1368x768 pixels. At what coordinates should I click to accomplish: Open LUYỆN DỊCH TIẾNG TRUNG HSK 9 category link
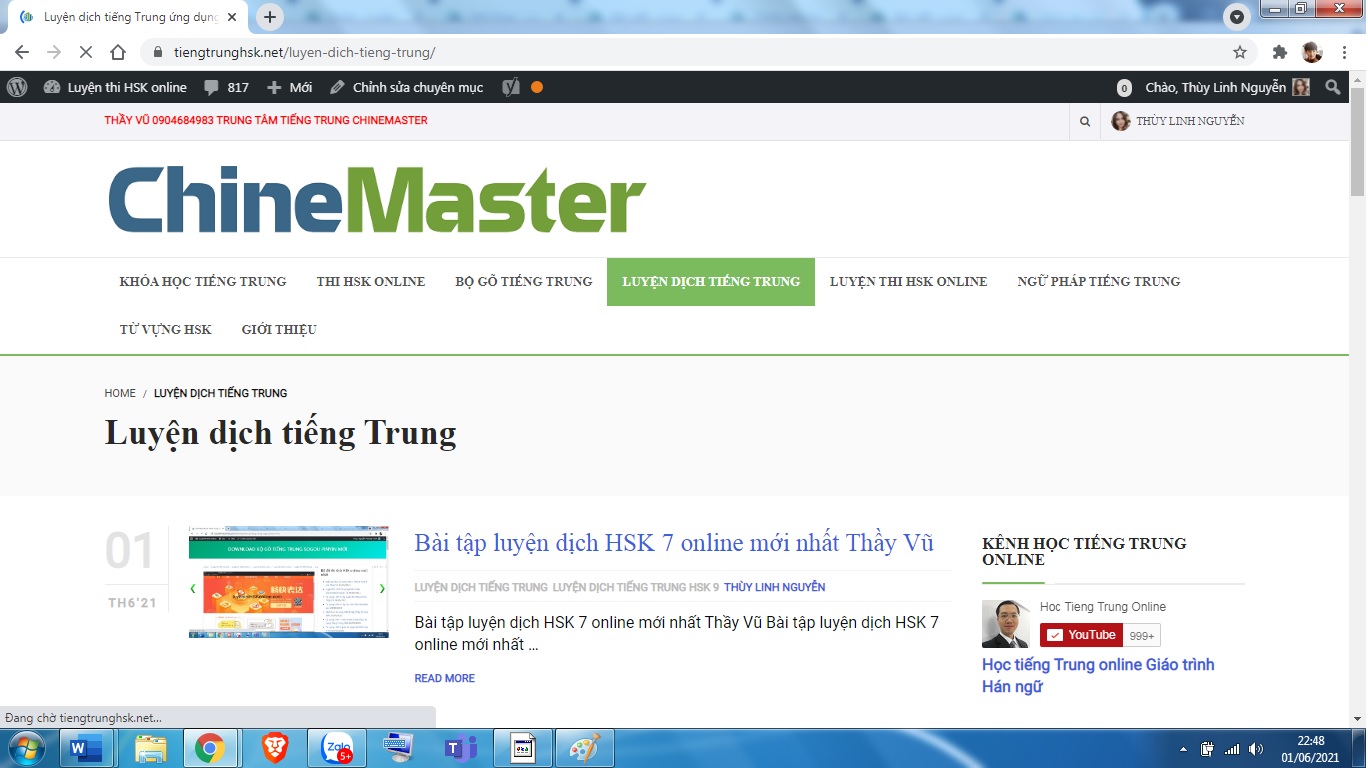tap(636, 587)
